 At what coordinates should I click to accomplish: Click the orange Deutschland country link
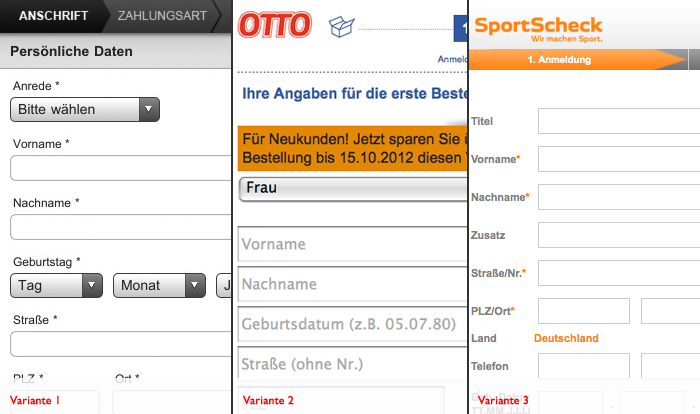[566, 338]
